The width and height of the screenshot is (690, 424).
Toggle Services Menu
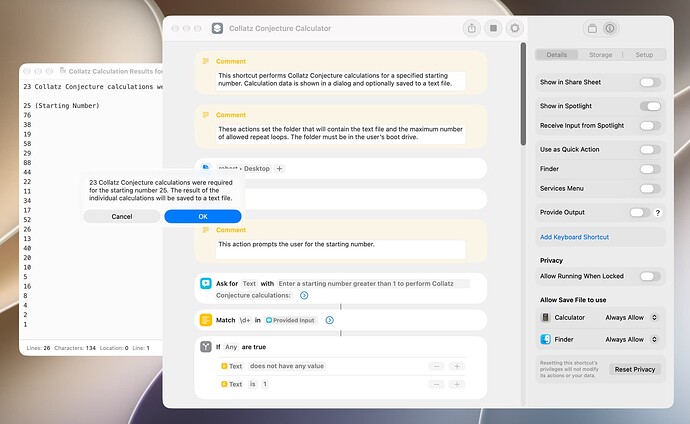point(650,189)
